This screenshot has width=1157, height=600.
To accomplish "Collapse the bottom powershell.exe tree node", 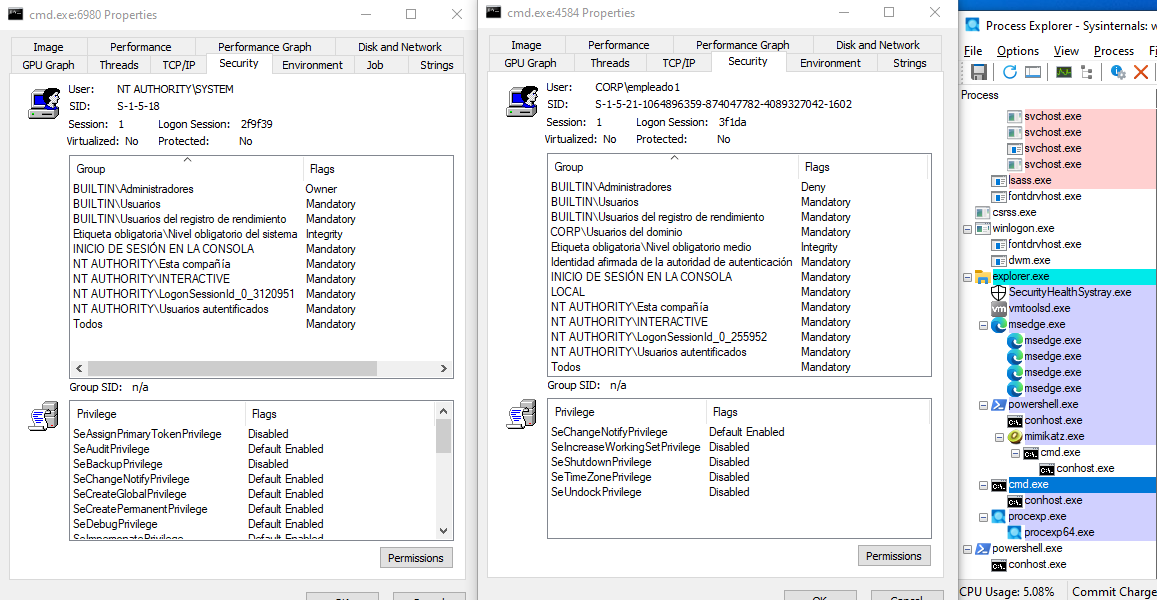I will pyautogui.click(x=967, y=549).
